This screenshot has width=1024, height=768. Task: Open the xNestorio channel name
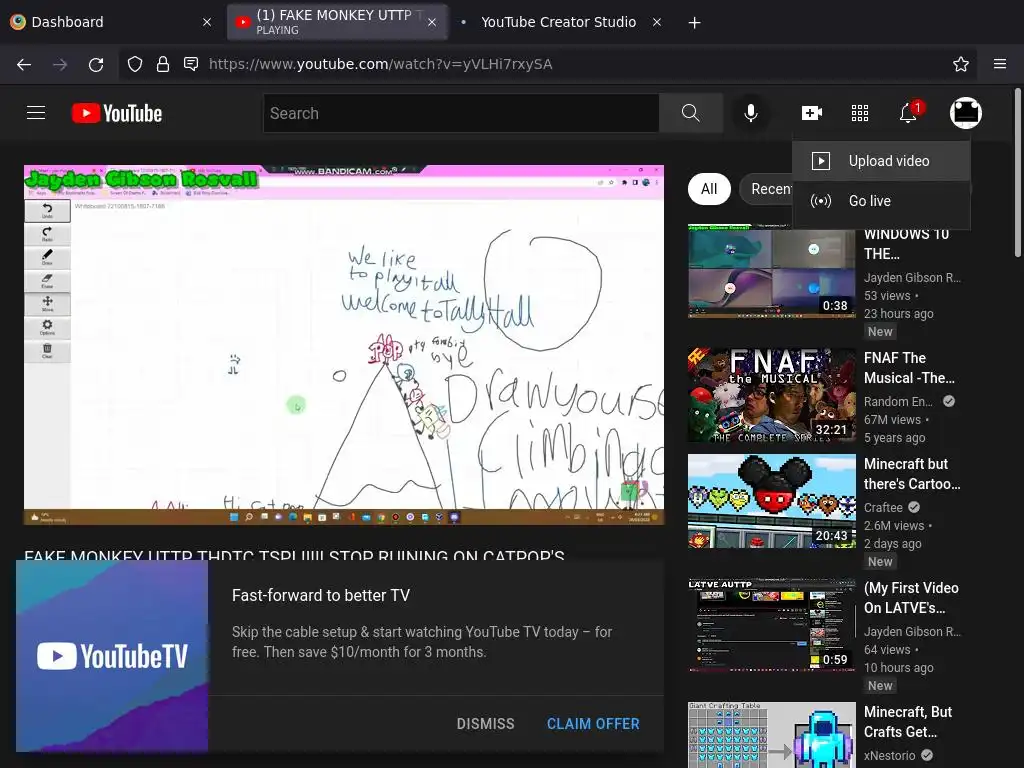coord(889,756)
